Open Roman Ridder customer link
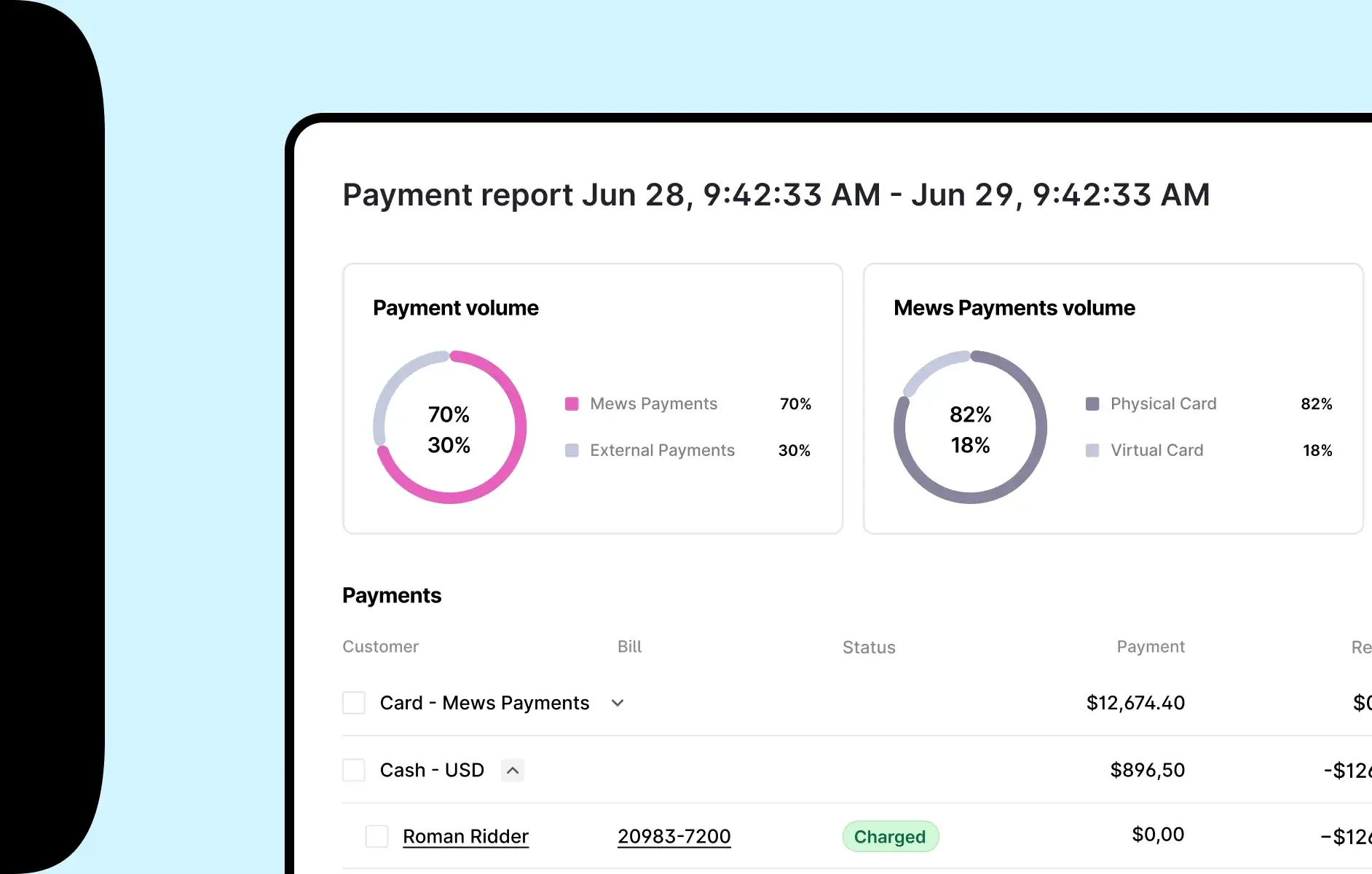 point(465,836)
